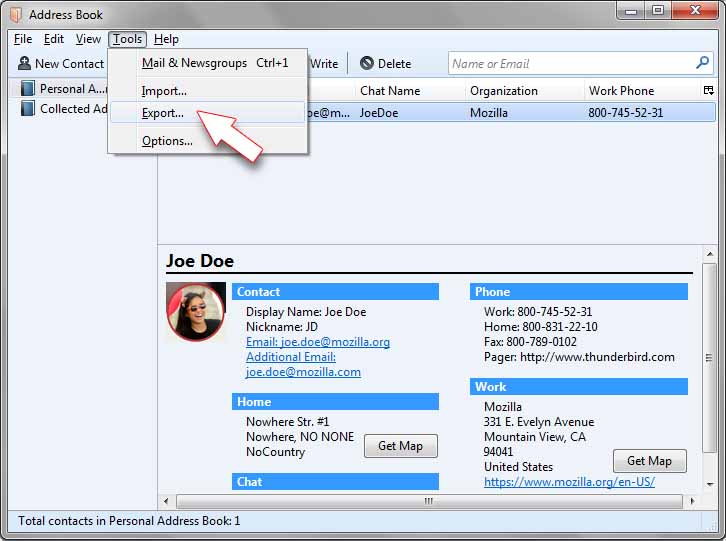Image resolution: width=726 pixels, height=541 pixels.
Task: Minimize the Address Book window
Action: (631, 10)
